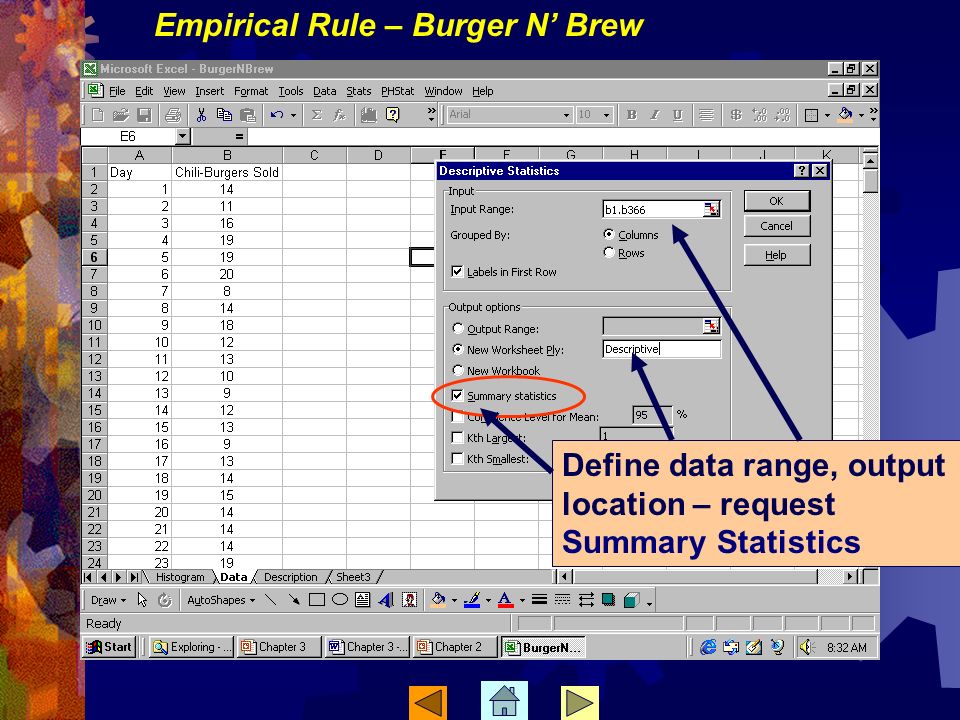
Task: Click the New workbook icon
Action: tap(97, 114)
